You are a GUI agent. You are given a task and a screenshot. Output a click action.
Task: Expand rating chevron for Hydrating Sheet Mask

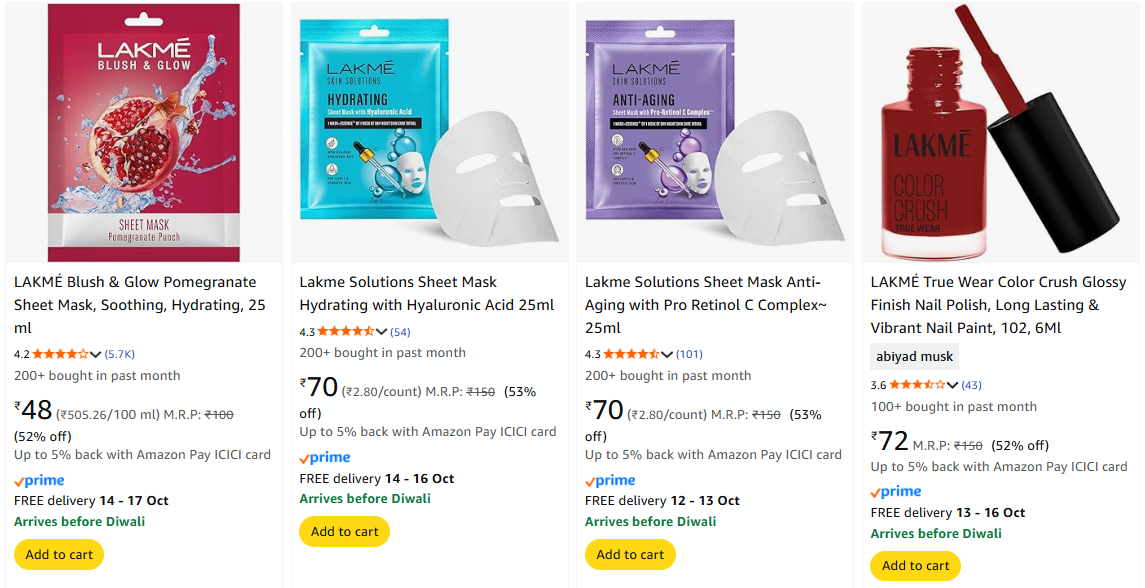[380, 332]
